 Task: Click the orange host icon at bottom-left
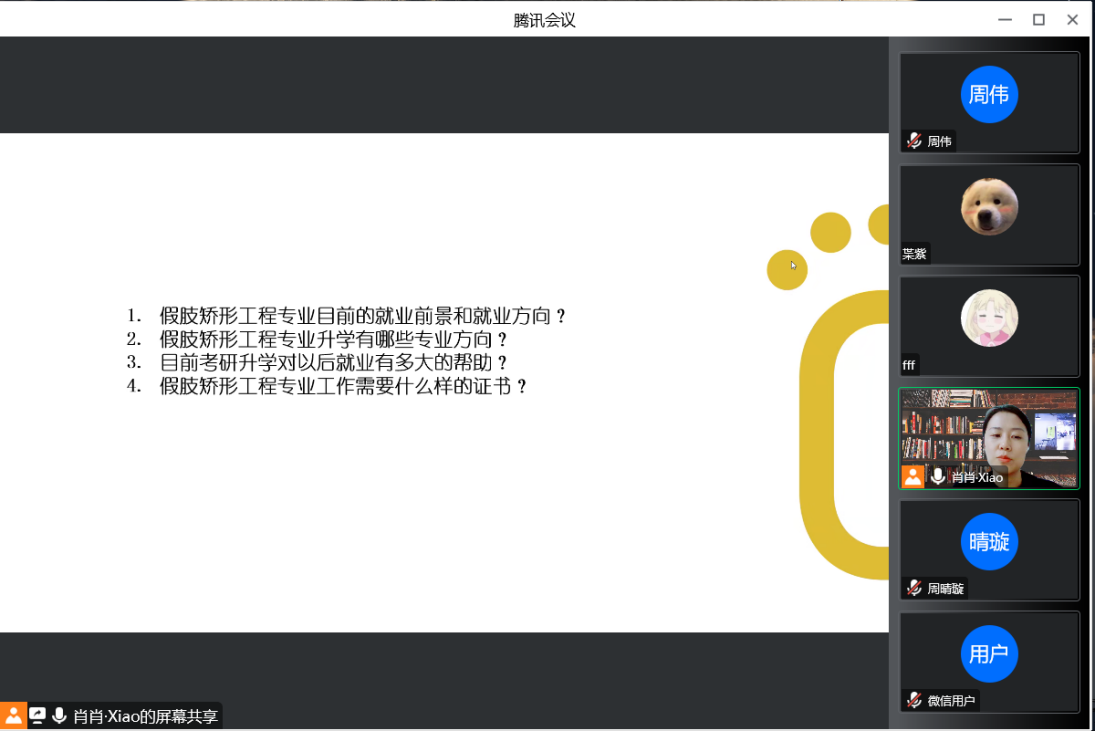click(x=13, y=716)
